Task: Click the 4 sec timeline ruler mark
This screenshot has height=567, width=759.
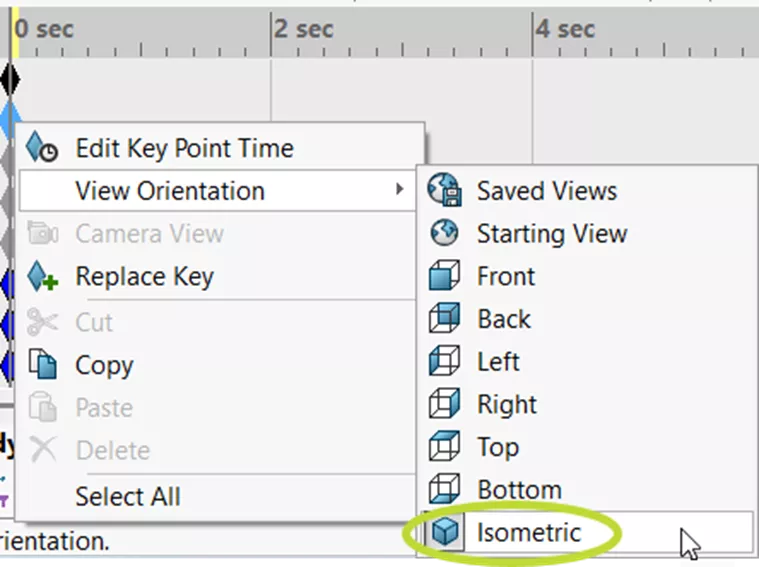Action: [x=533, y=30]
